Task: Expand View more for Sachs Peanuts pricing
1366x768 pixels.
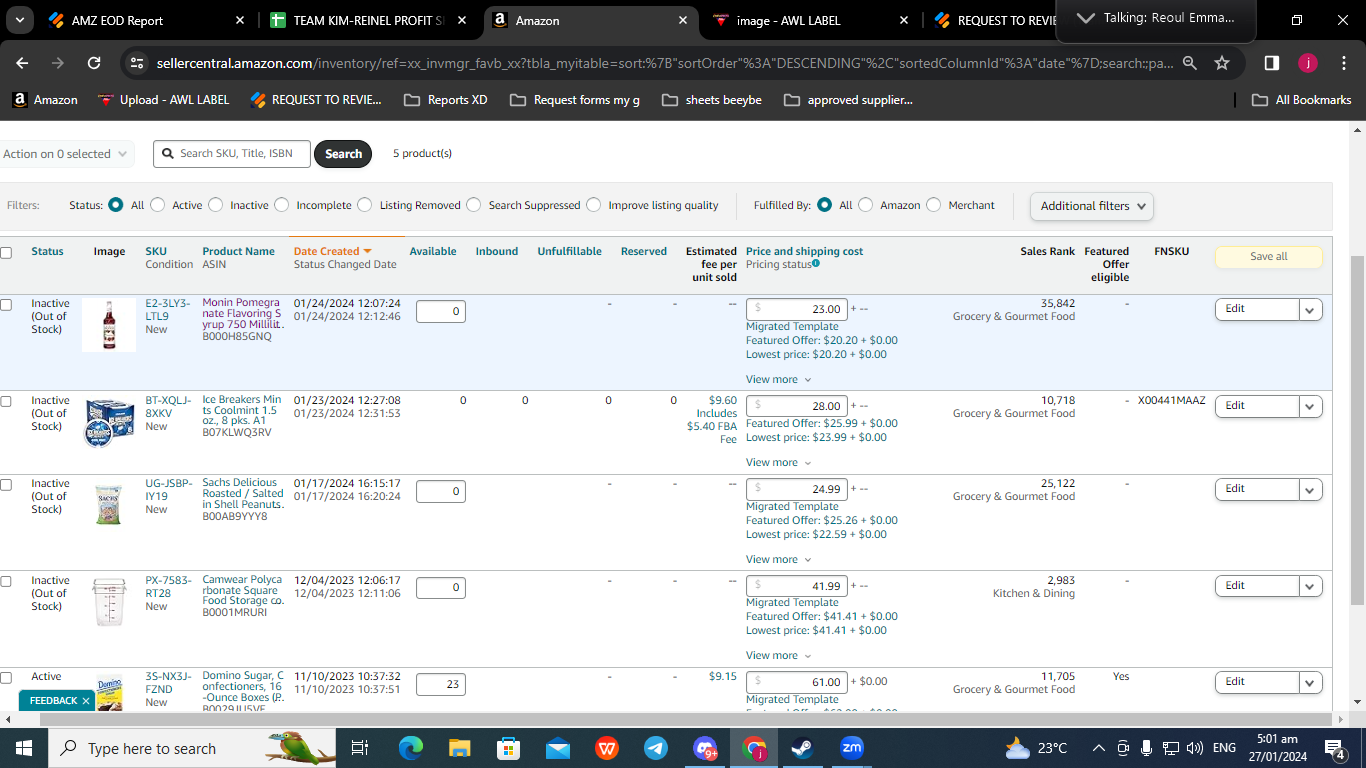Action: click(x=778, y=560)
